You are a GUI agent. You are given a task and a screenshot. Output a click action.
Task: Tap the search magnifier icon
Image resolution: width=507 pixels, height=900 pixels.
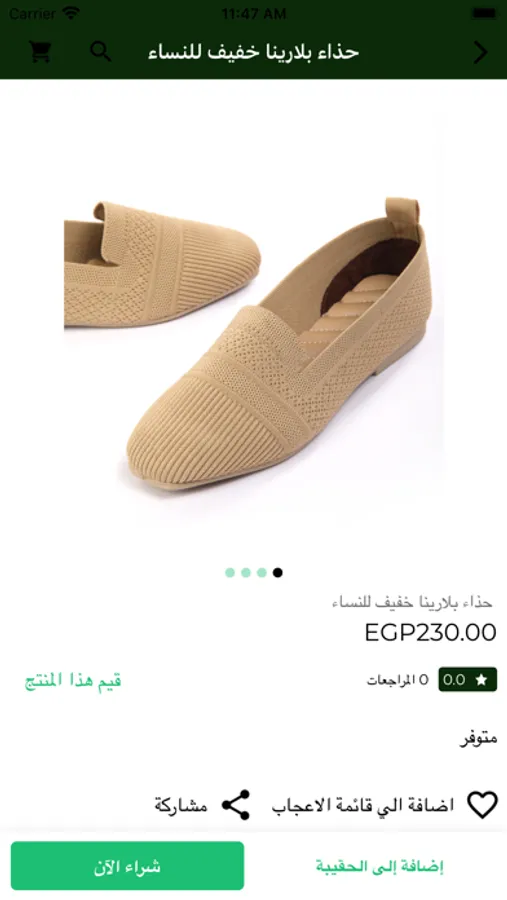tap(100, 52)
